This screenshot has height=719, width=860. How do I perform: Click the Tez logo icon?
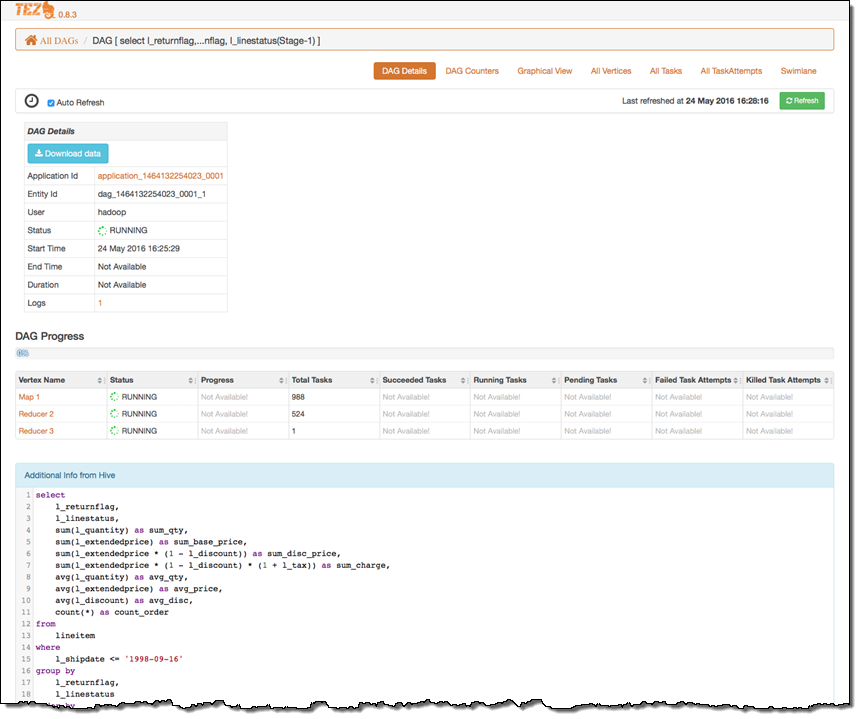[32, 12]
